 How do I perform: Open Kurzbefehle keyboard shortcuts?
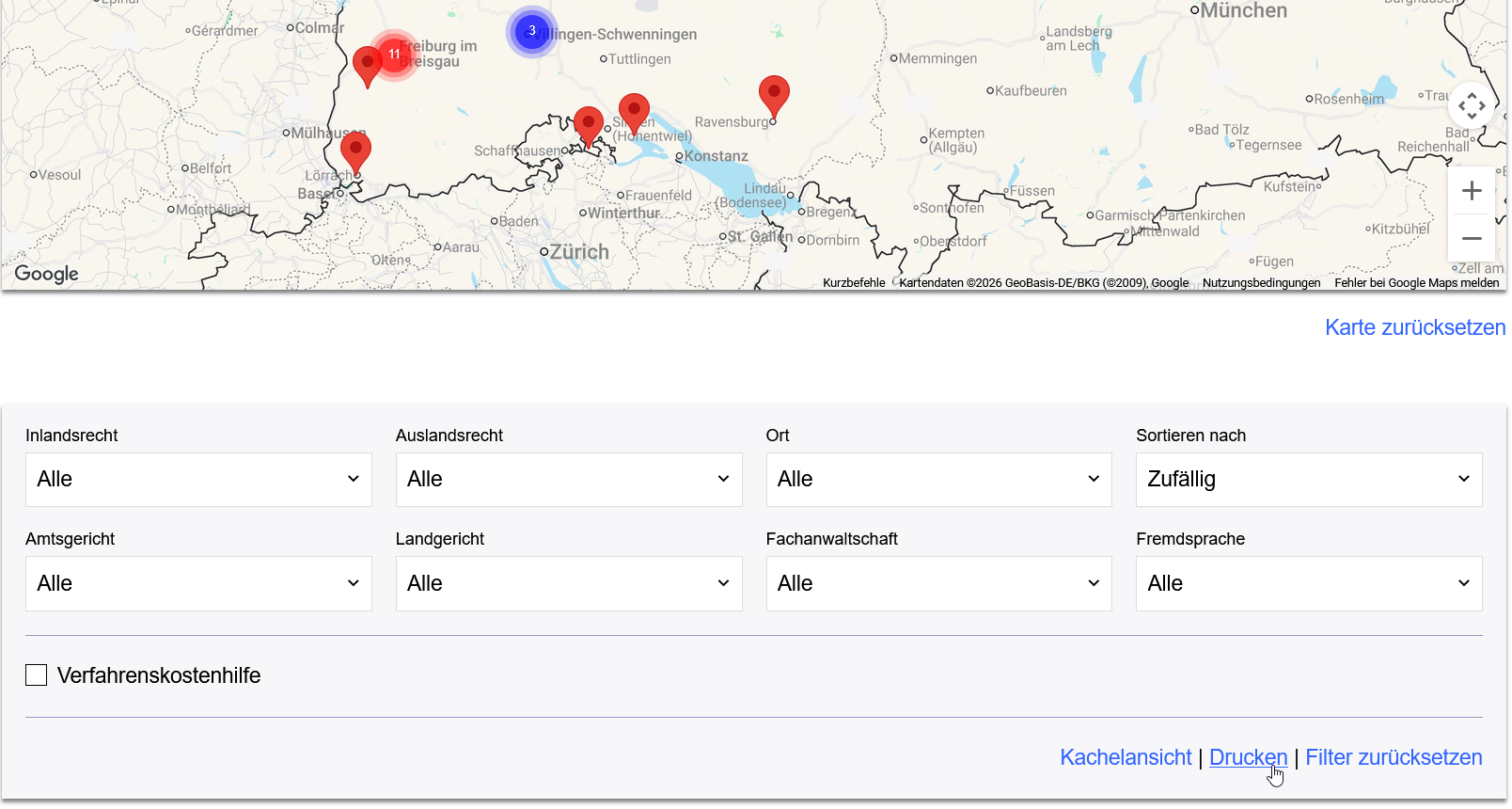click(x=854, y=282)
